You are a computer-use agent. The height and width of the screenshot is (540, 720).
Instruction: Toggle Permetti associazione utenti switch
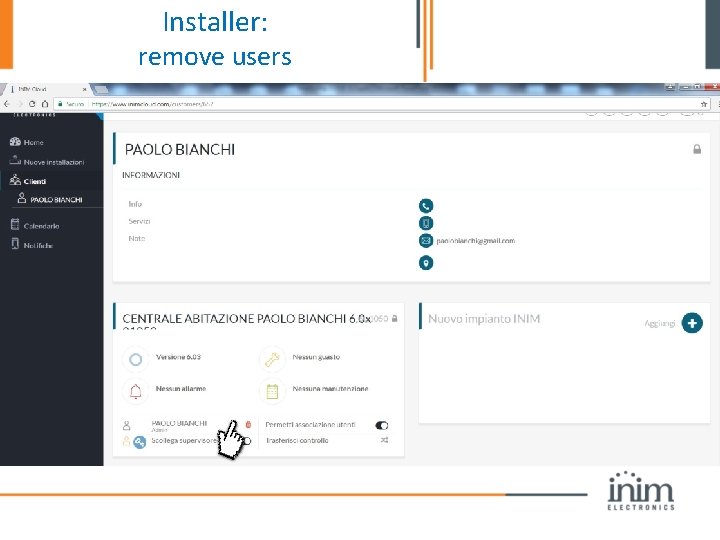(x=382, y=425)
